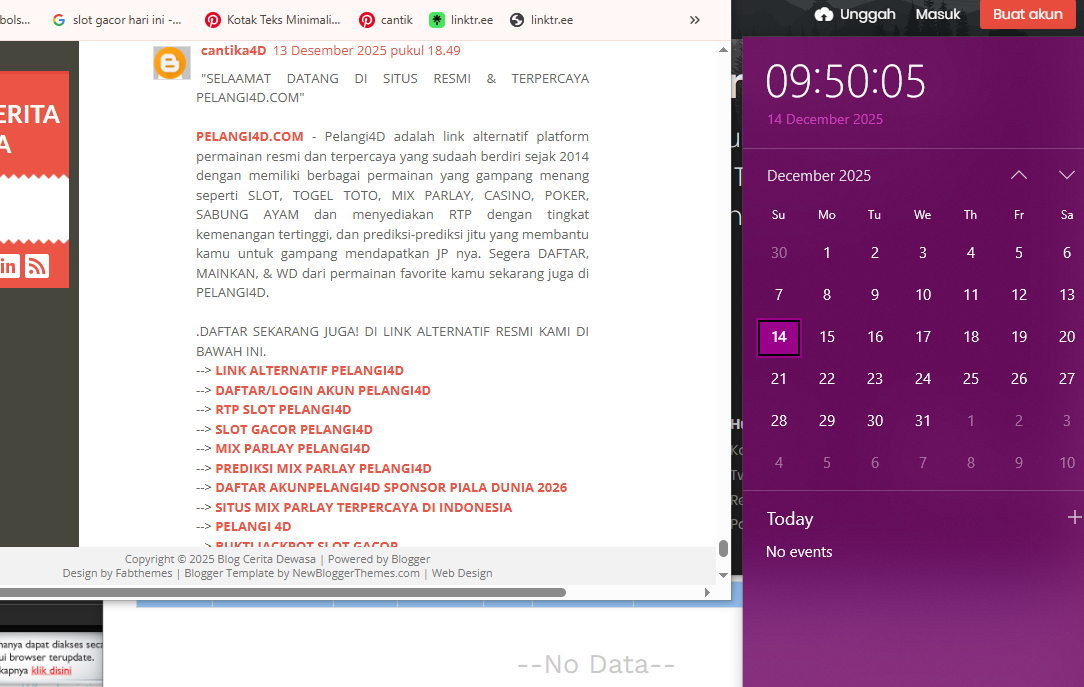Select December 19 in calendar
1084x687 pixels.
tap(1019, 337)
